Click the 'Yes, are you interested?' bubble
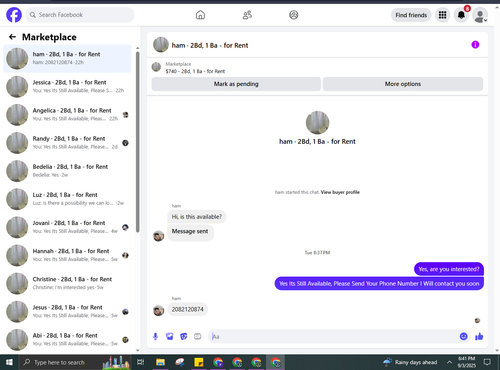This screenshot has width=500, height=370. 449,269
